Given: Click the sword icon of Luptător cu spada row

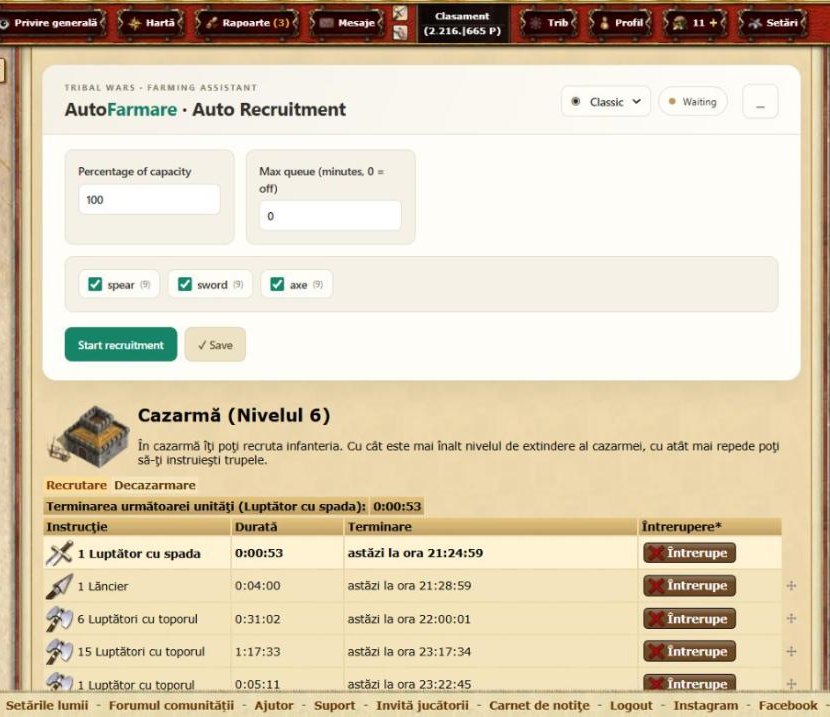Looking at the screenshot, I should (x=59, y=553).
